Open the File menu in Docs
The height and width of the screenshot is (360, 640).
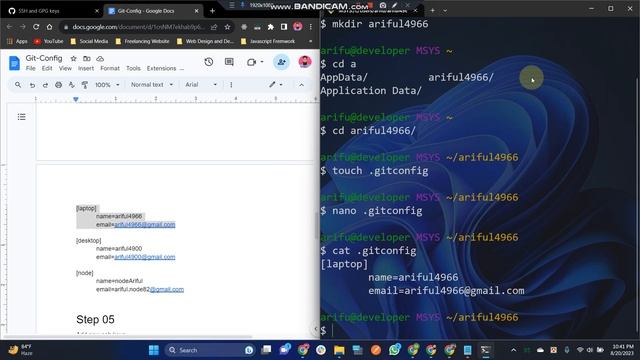(31, 68)
